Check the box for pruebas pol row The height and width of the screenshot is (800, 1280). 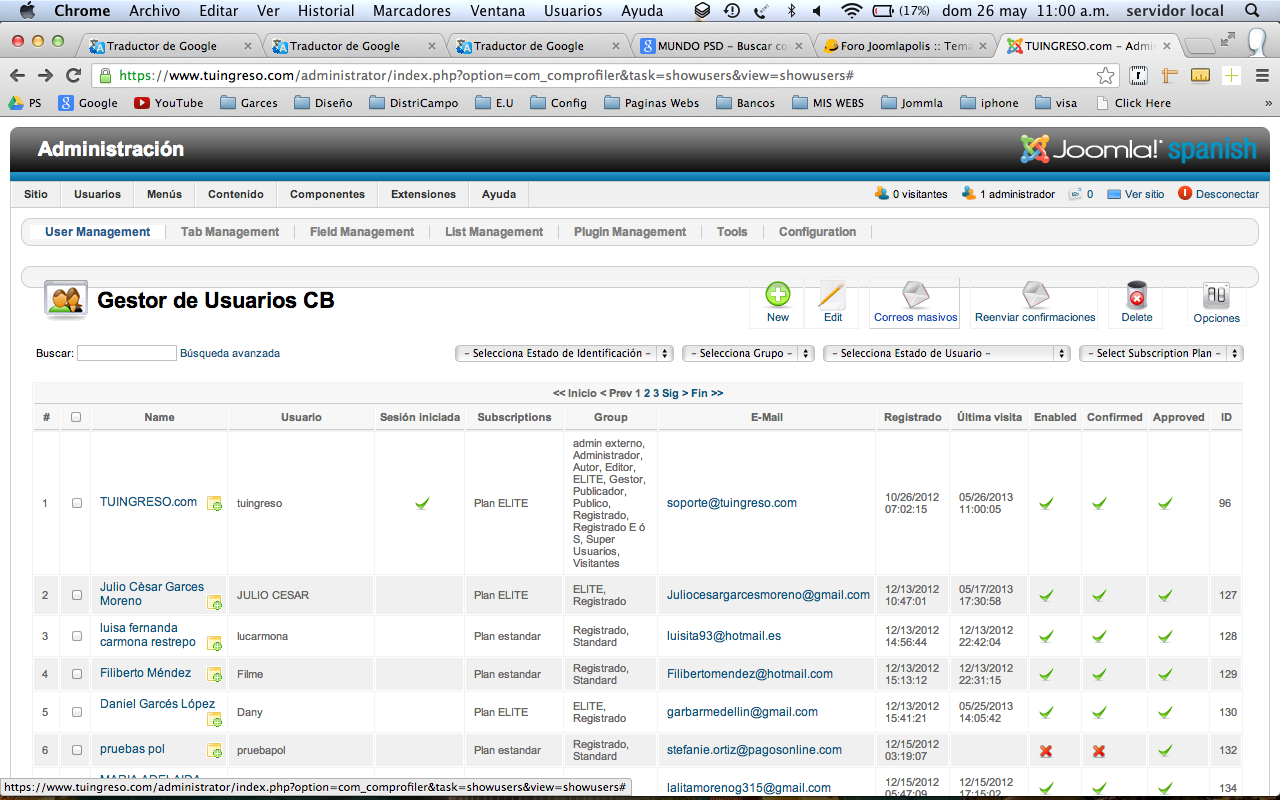click(77, 750)
